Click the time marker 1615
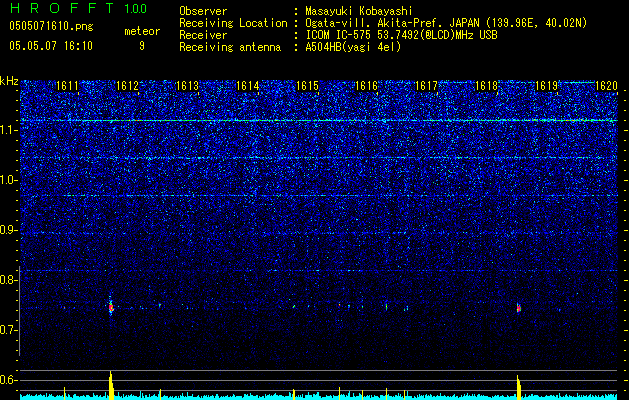 pyautogui.click(x=307, y=86)
